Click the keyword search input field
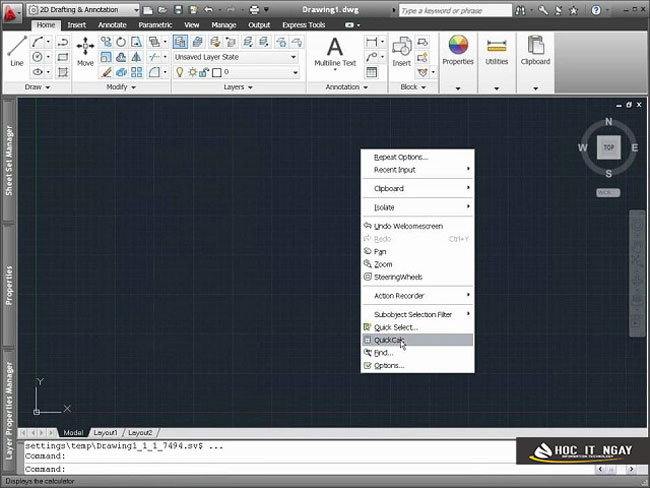 tap(455, 10)
